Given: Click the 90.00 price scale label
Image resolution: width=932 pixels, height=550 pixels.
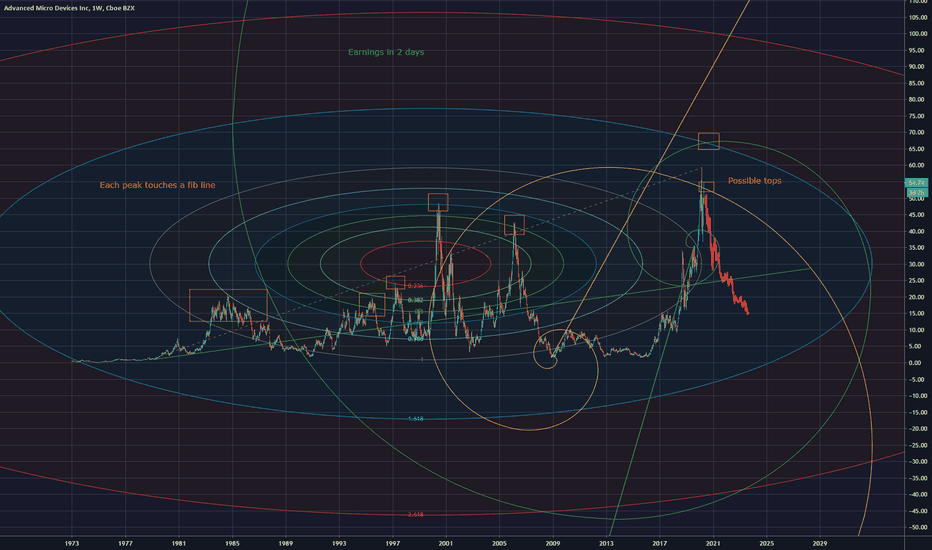Looking at the screenshot, I should click(x=918, y=67).
